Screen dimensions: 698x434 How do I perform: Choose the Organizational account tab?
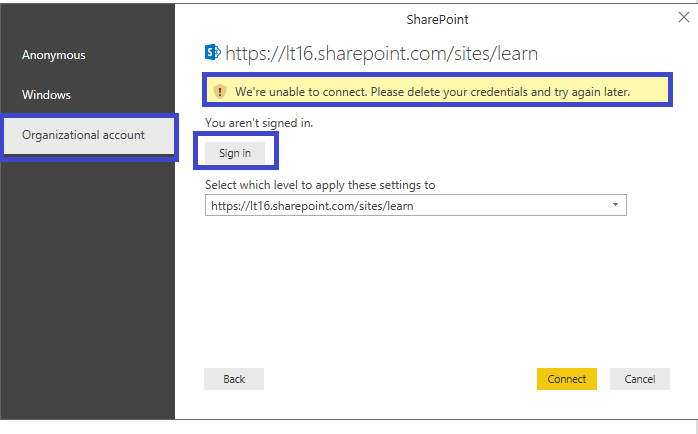coord(84,135)
